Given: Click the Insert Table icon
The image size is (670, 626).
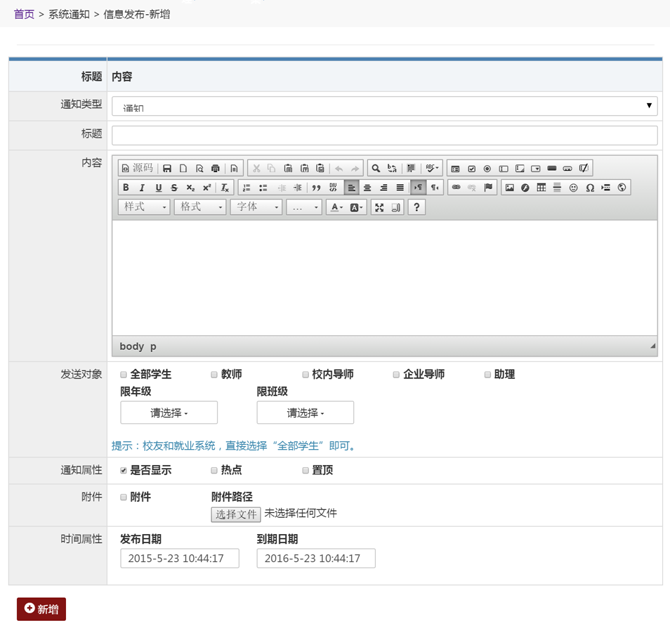Looking at the screenshot, I should (x=541, y=188).
